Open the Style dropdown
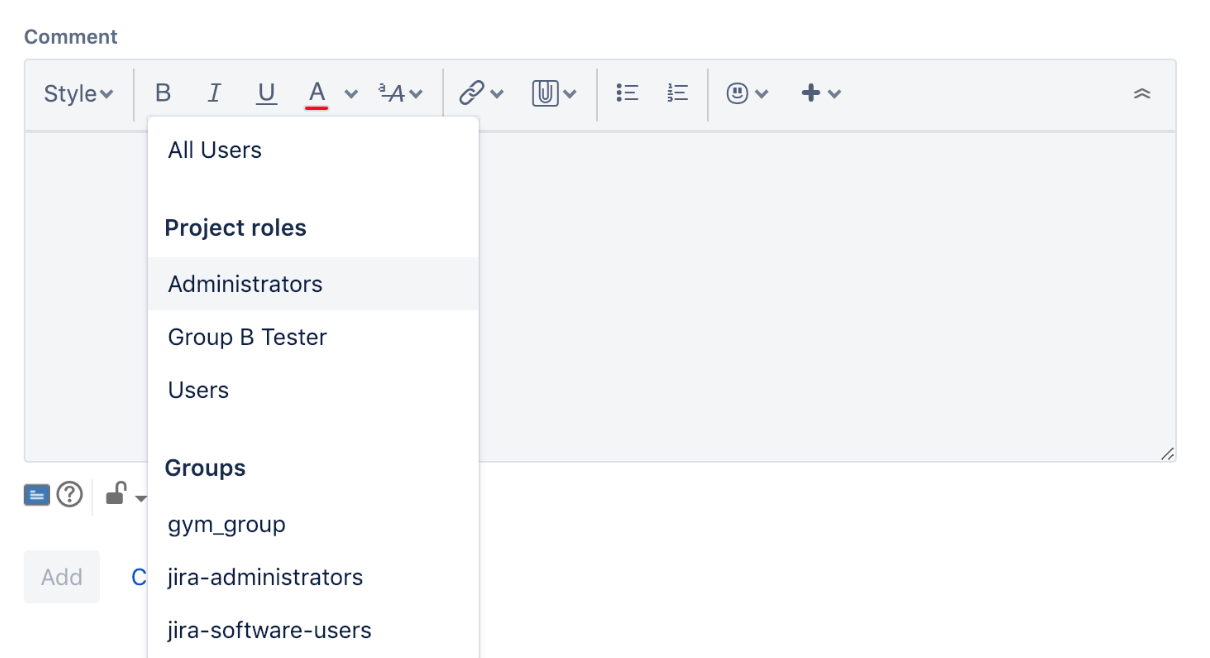The height and width of the screenshot is (658, 1210). pyautogui.click(x=77, y=93)
